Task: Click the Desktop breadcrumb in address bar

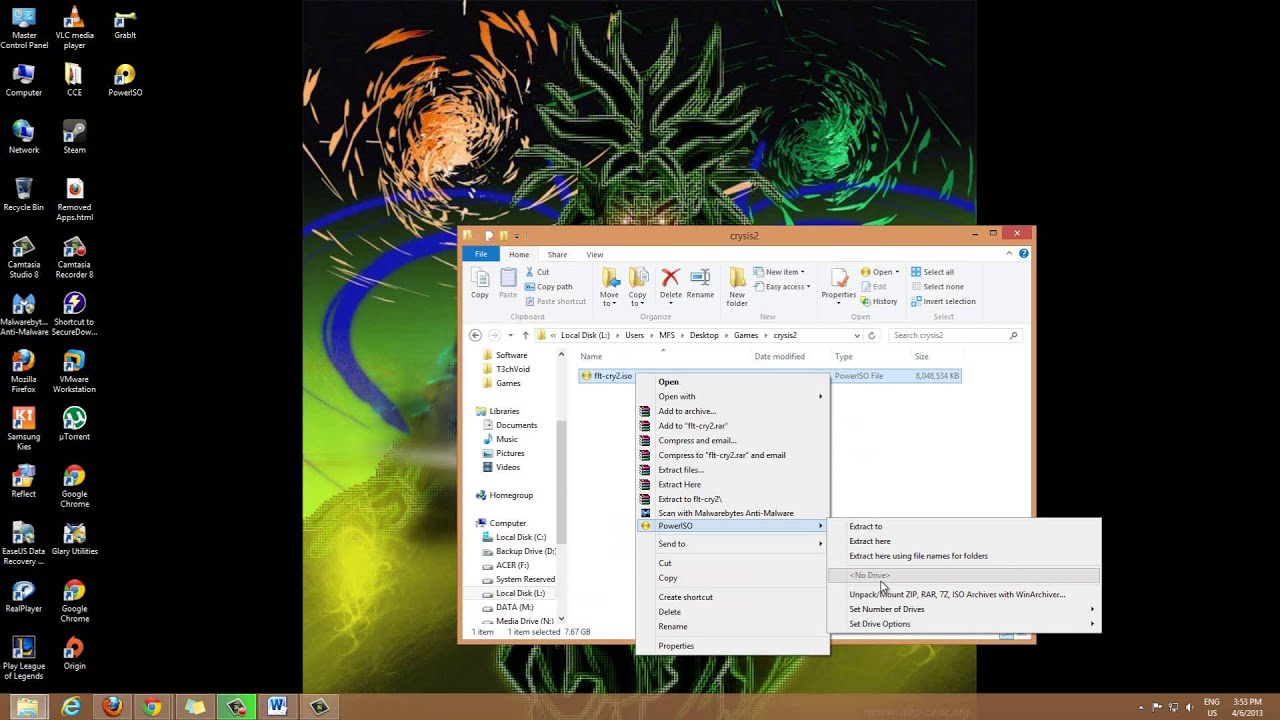Action: (x=704, y=335)
